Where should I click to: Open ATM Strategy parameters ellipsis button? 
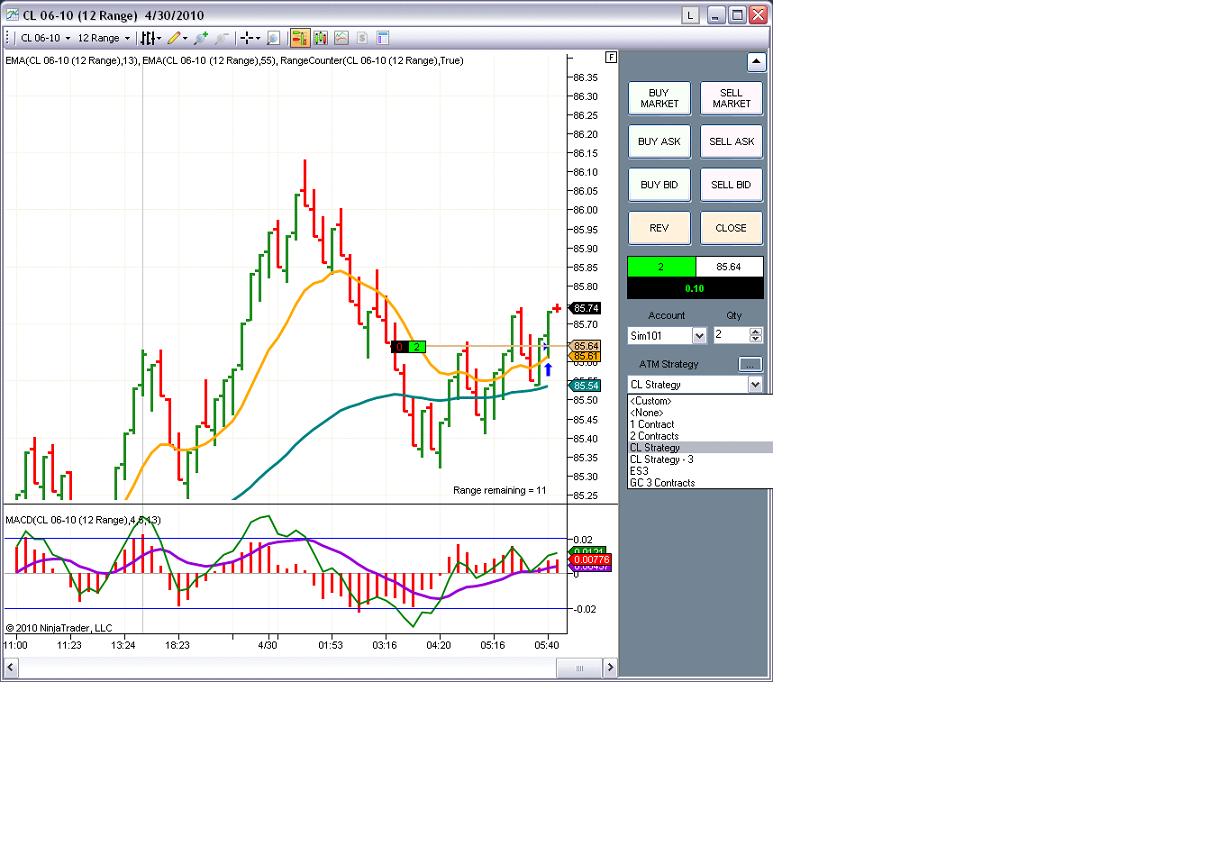click(750, 364)
